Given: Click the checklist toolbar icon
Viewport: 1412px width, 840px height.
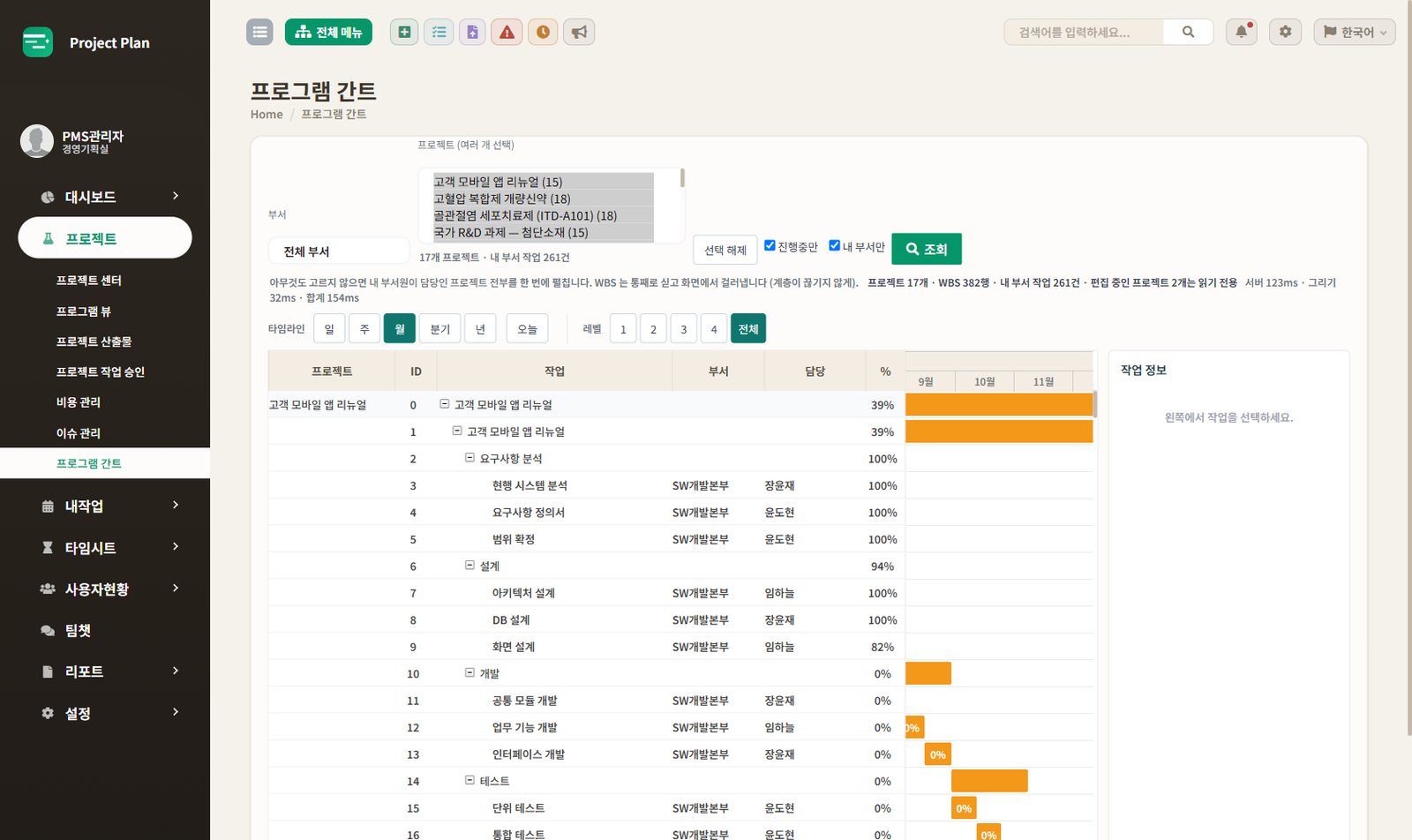Looking at the screenshot, I should (x=439, y=32).
